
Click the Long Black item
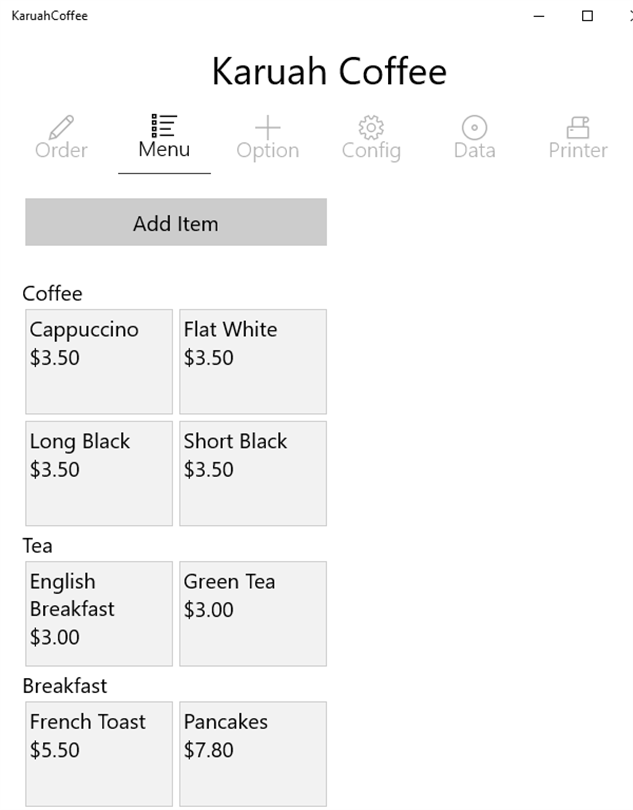[99, 473]
